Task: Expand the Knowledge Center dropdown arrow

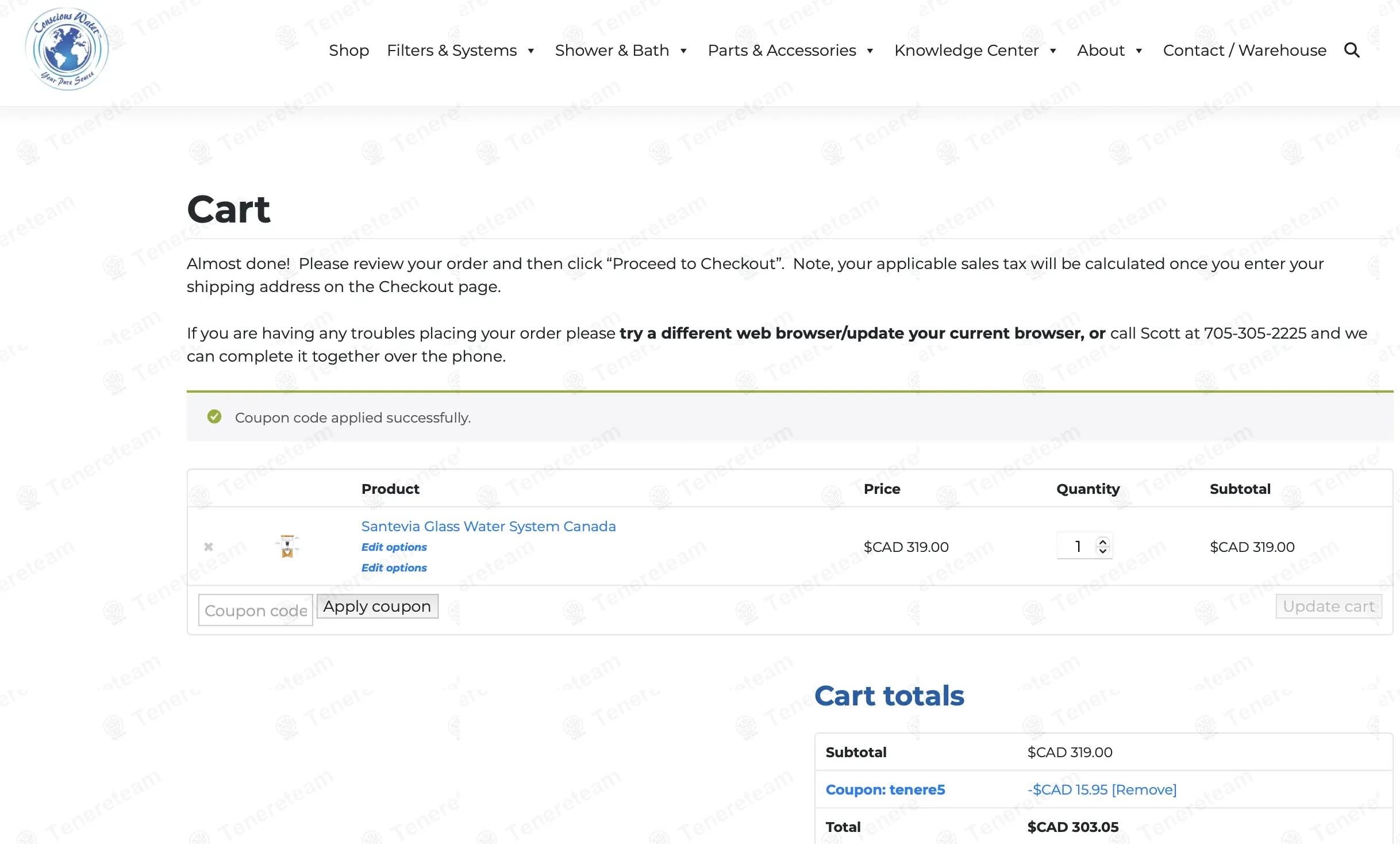Action: pos(1053,51)
